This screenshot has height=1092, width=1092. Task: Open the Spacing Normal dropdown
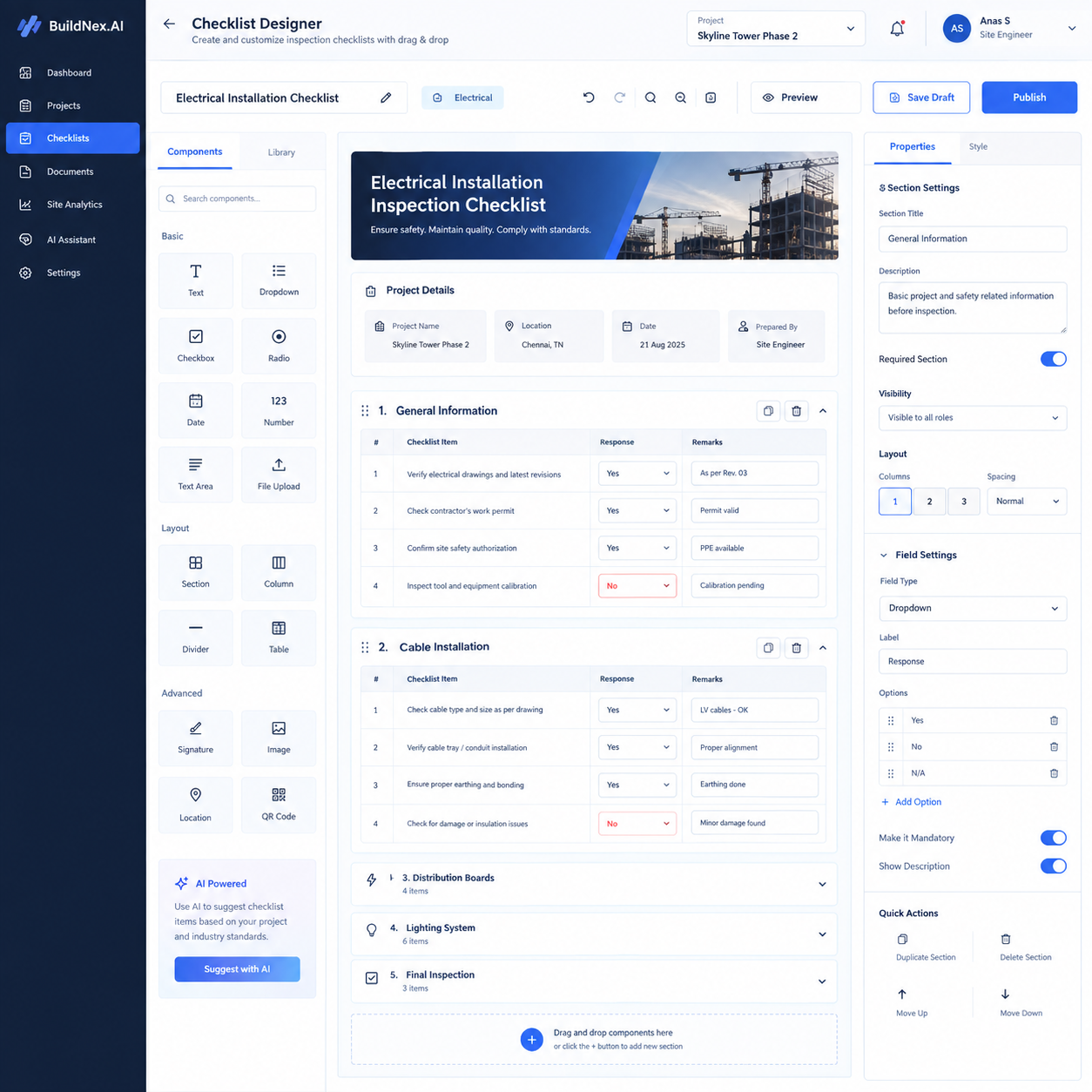point(1027,502)
